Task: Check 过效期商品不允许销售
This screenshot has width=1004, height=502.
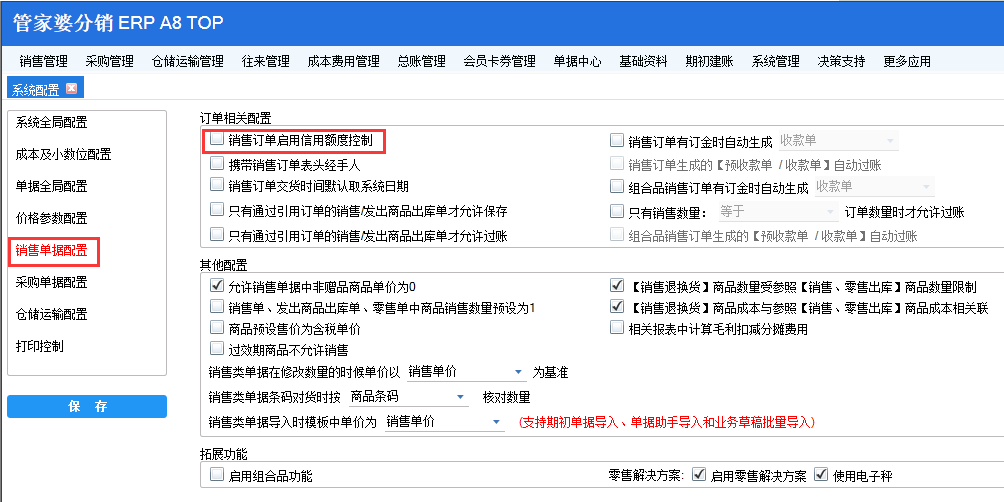Action: click(x=218, y=349)
